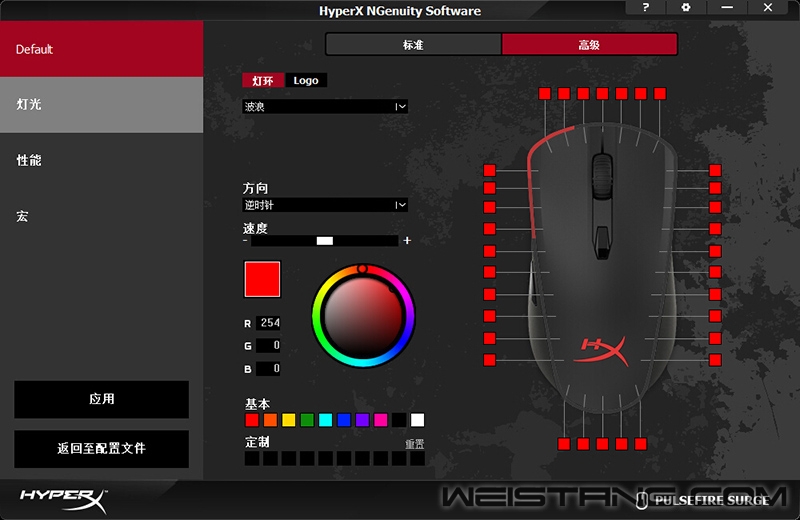Close the NGenuity window
Viewport: 800px width, 520px height.
[768, 8]
